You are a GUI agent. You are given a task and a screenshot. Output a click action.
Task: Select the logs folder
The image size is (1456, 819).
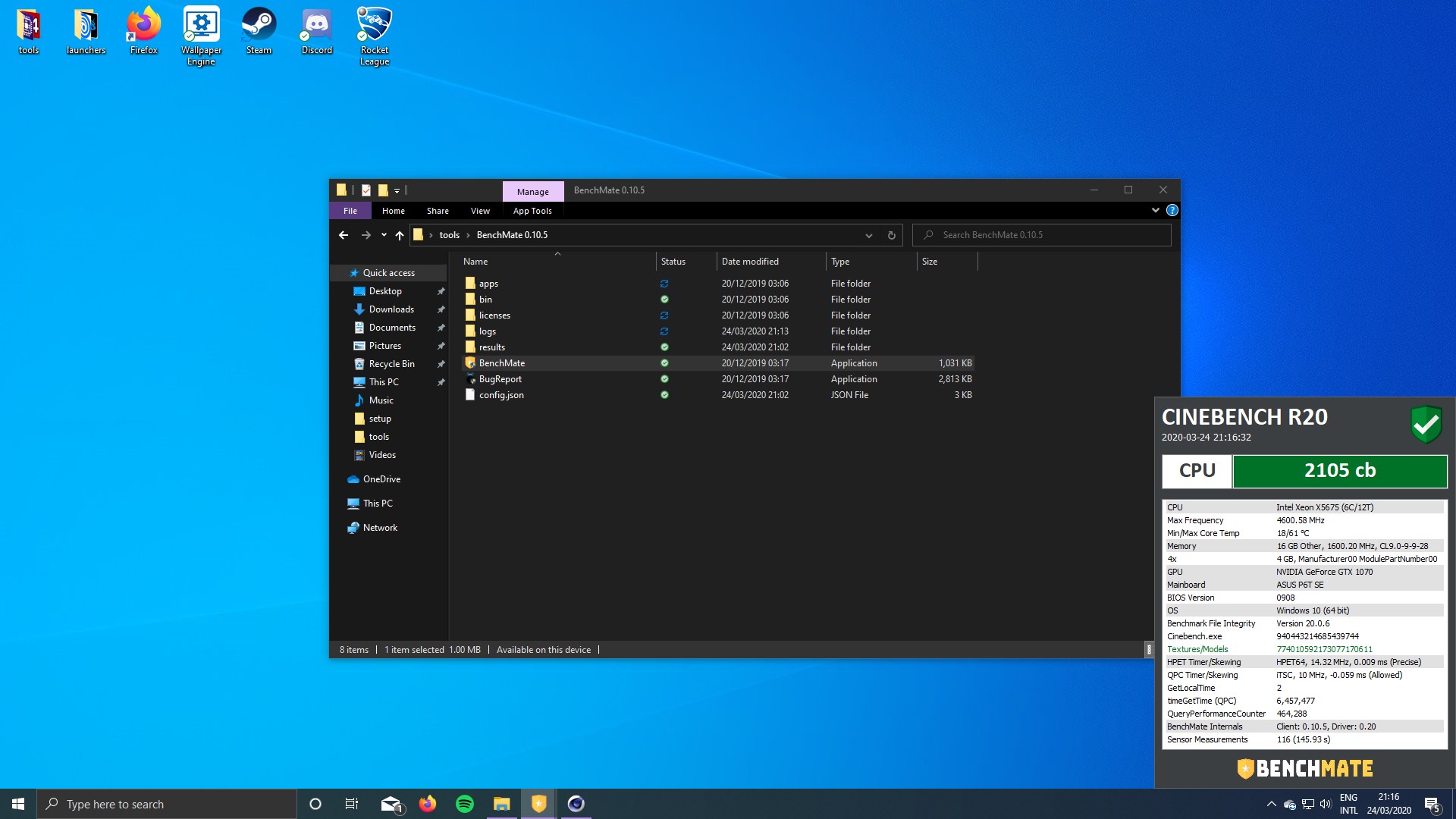tap(718, 331)
